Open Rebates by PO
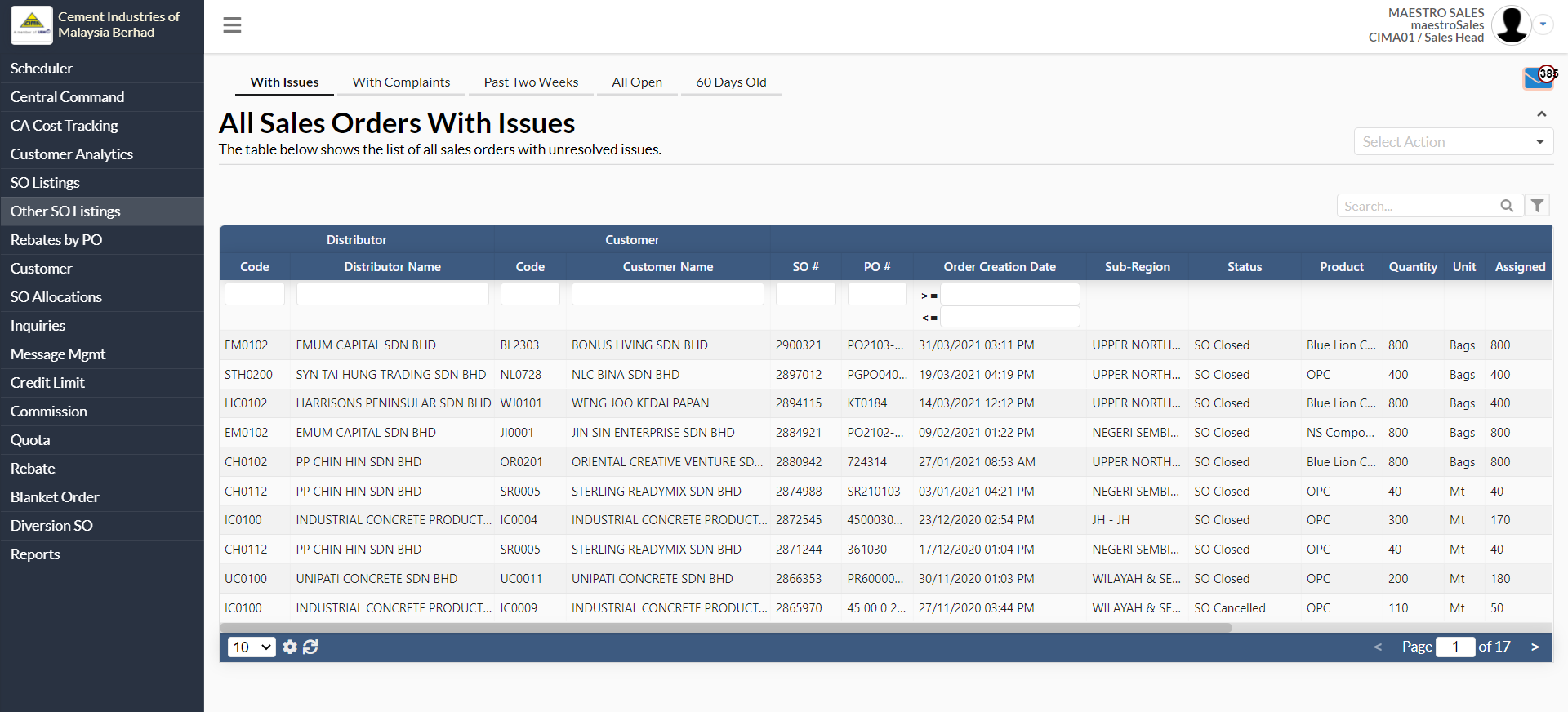Image resolution: width=1568 pixels, height=712 pixels. [x=101, y=240]
